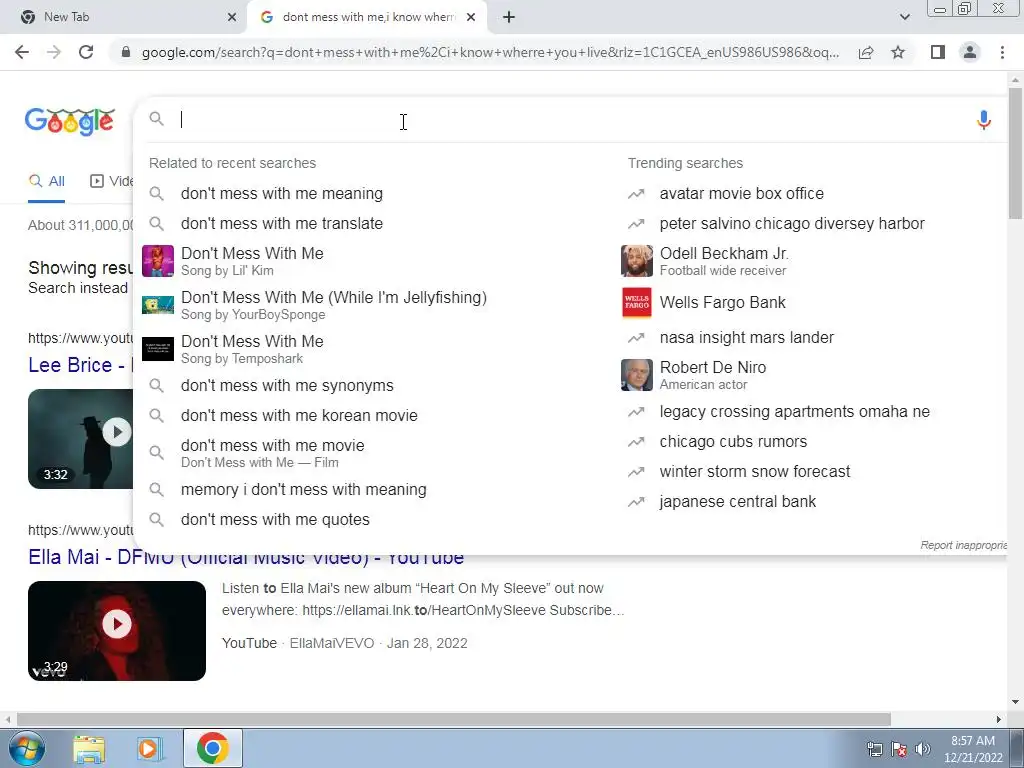Screen dimensions: 1024x768
Task: Open a new tab with plus icon
Action: click(509, 17)
